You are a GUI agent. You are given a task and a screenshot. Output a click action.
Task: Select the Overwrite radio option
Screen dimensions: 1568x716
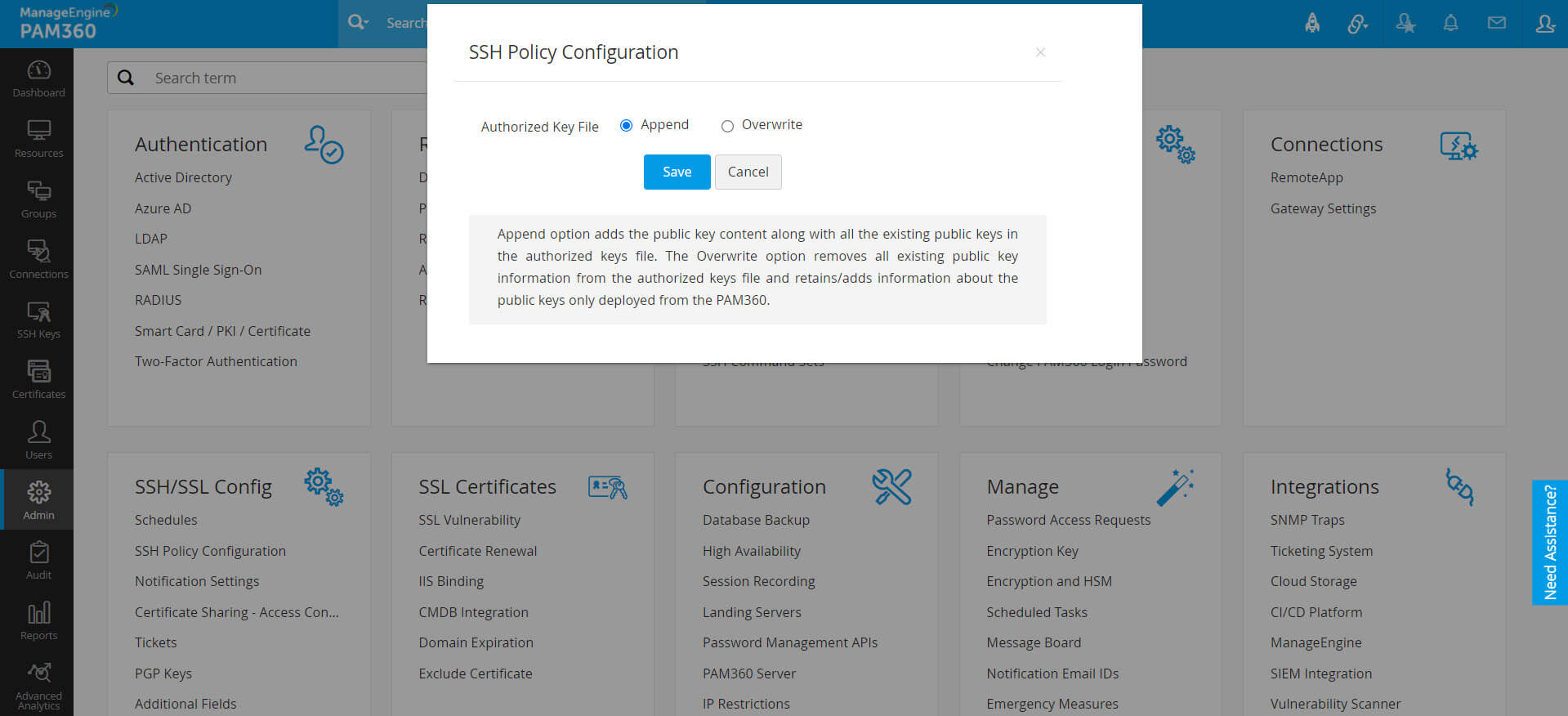click(727, 126)
